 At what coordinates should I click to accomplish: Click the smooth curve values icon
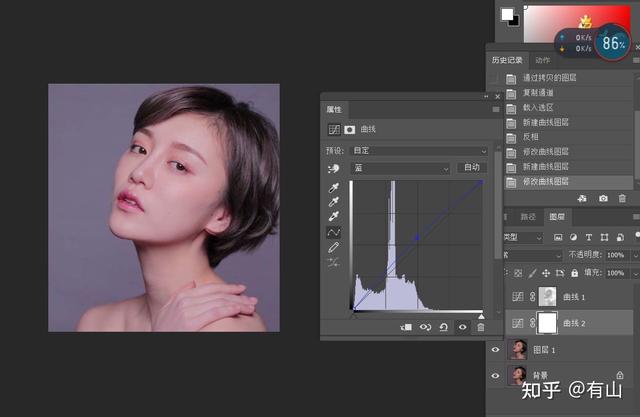(x=333, y=262)
